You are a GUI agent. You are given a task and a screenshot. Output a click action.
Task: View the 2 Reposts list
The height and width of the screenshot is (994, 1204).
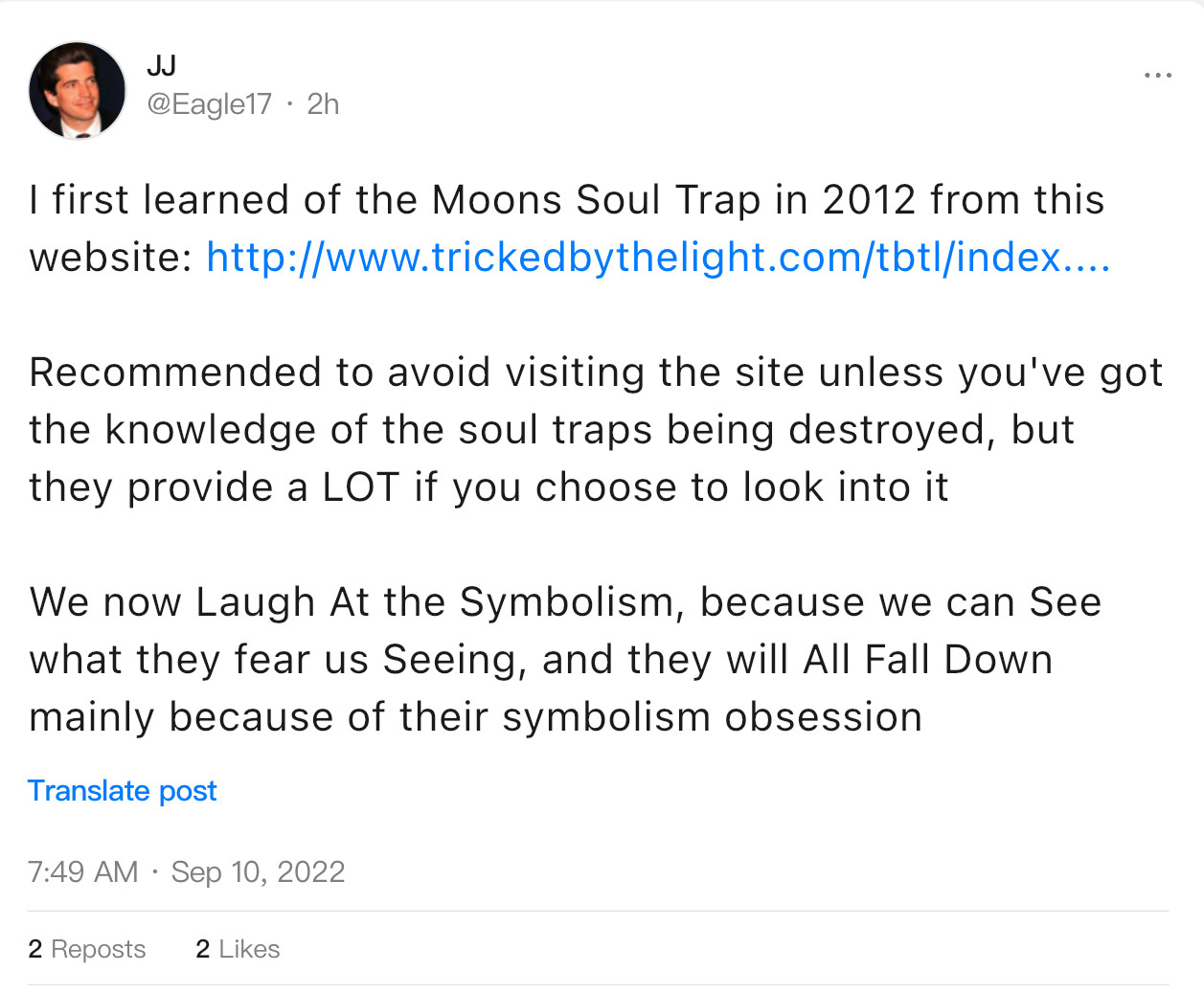pyautogui.click(x=87, y=948)
